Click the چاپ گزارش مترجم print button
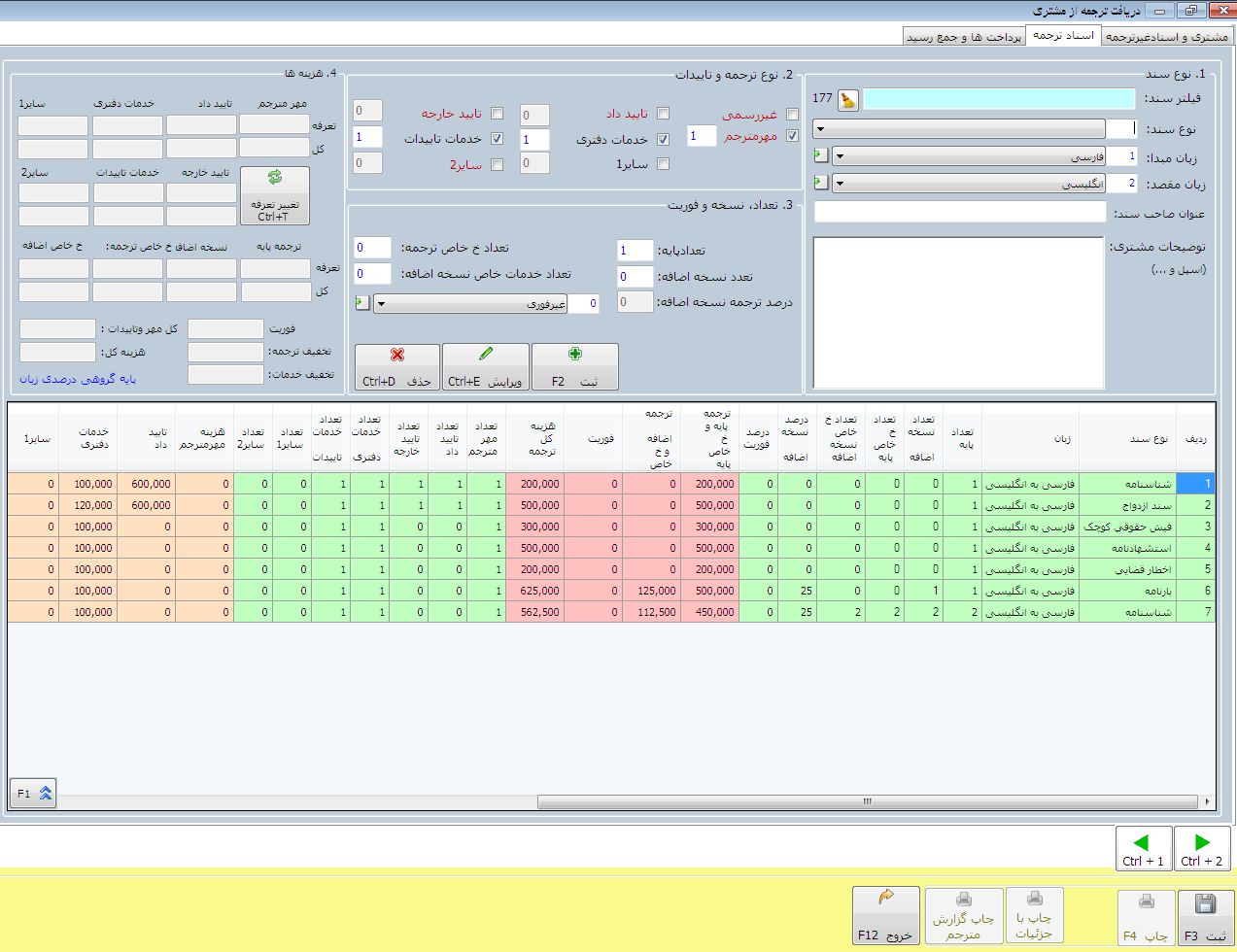1237x952 pixels. coord(963,915)
